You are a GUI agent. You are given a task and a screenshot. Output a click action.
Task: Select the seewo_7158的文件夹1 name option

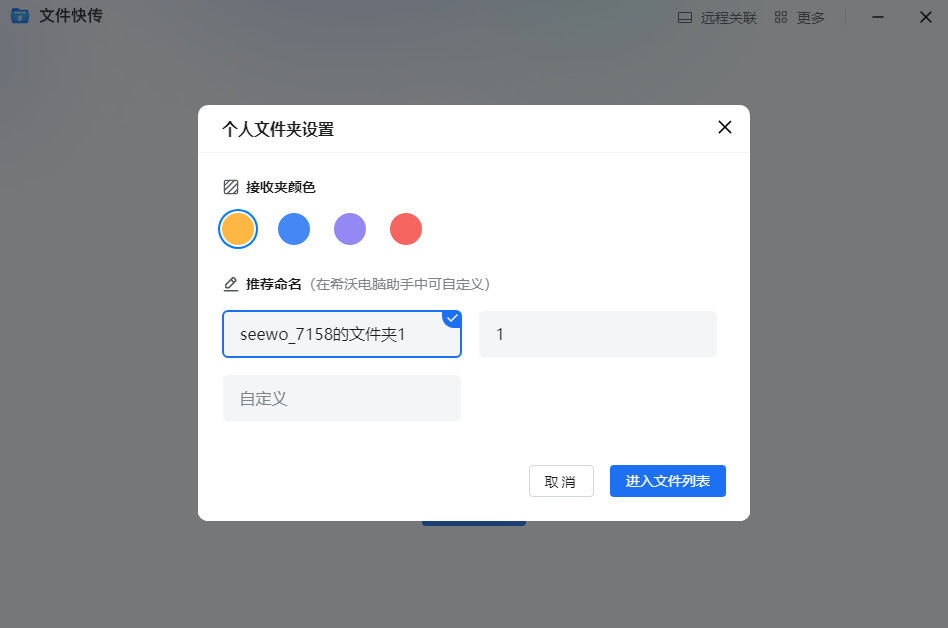click(x=342, y=334)
